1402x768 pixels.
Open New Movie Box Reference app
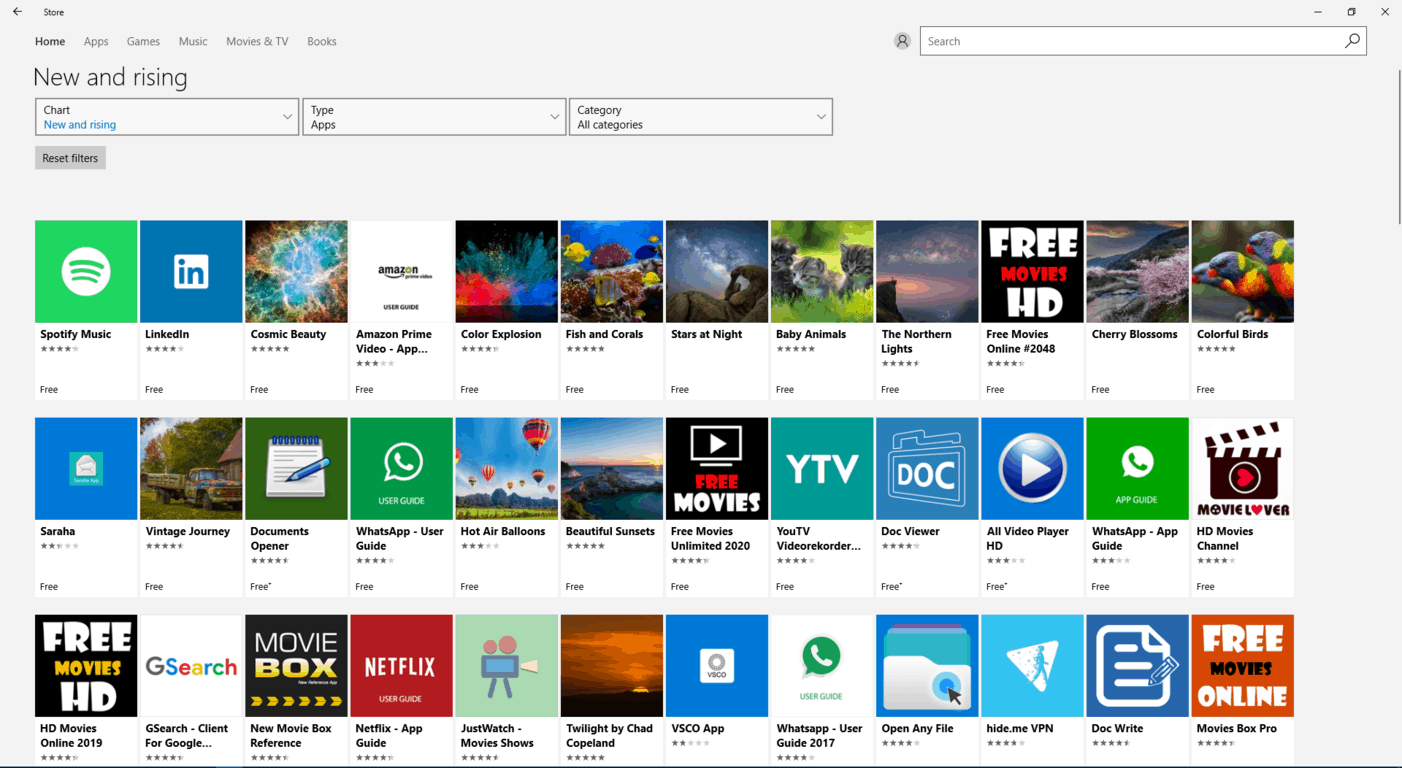click(296, 690)
